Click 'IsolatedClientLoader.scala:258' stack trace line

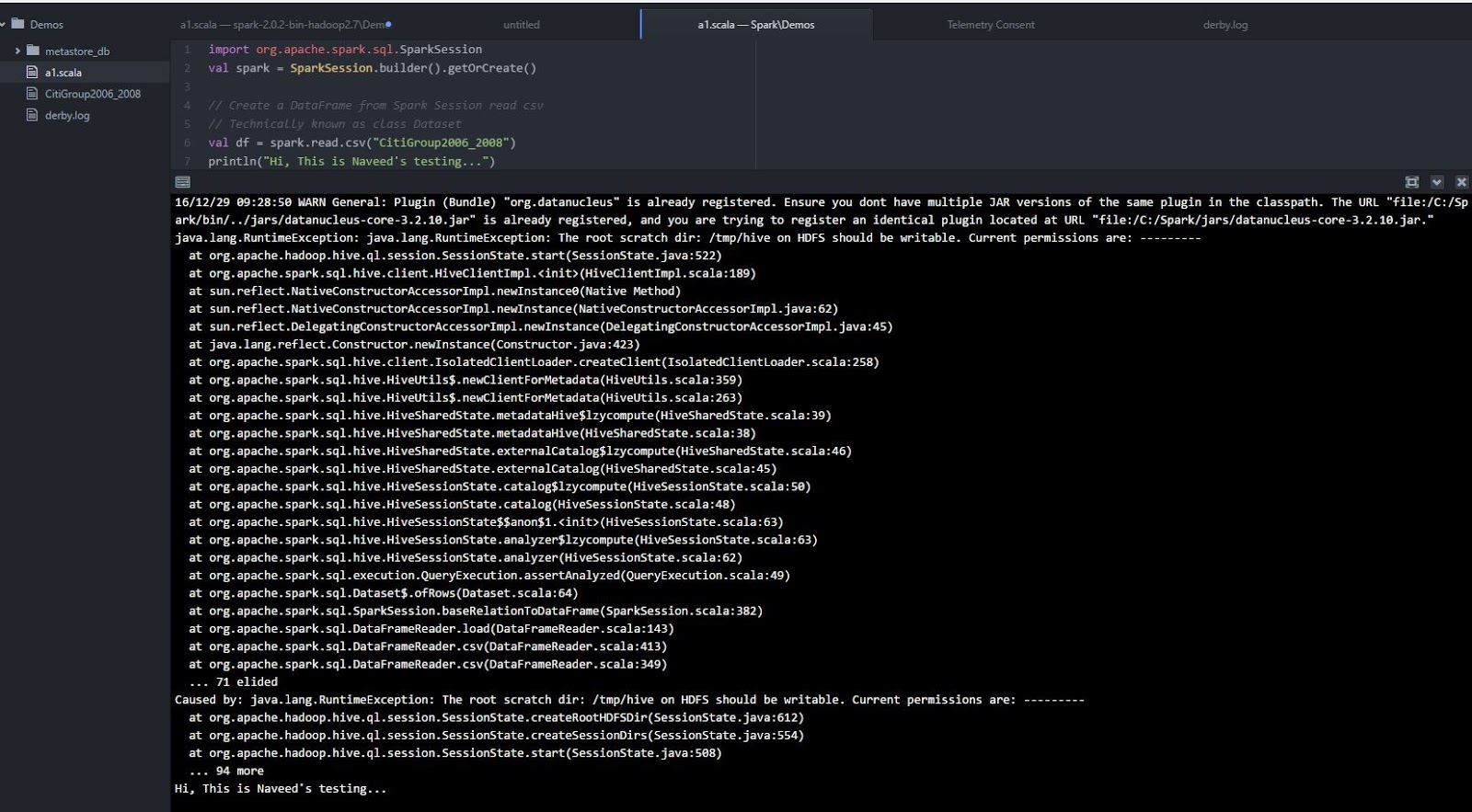pyautogui.click(x=534, y=362)
